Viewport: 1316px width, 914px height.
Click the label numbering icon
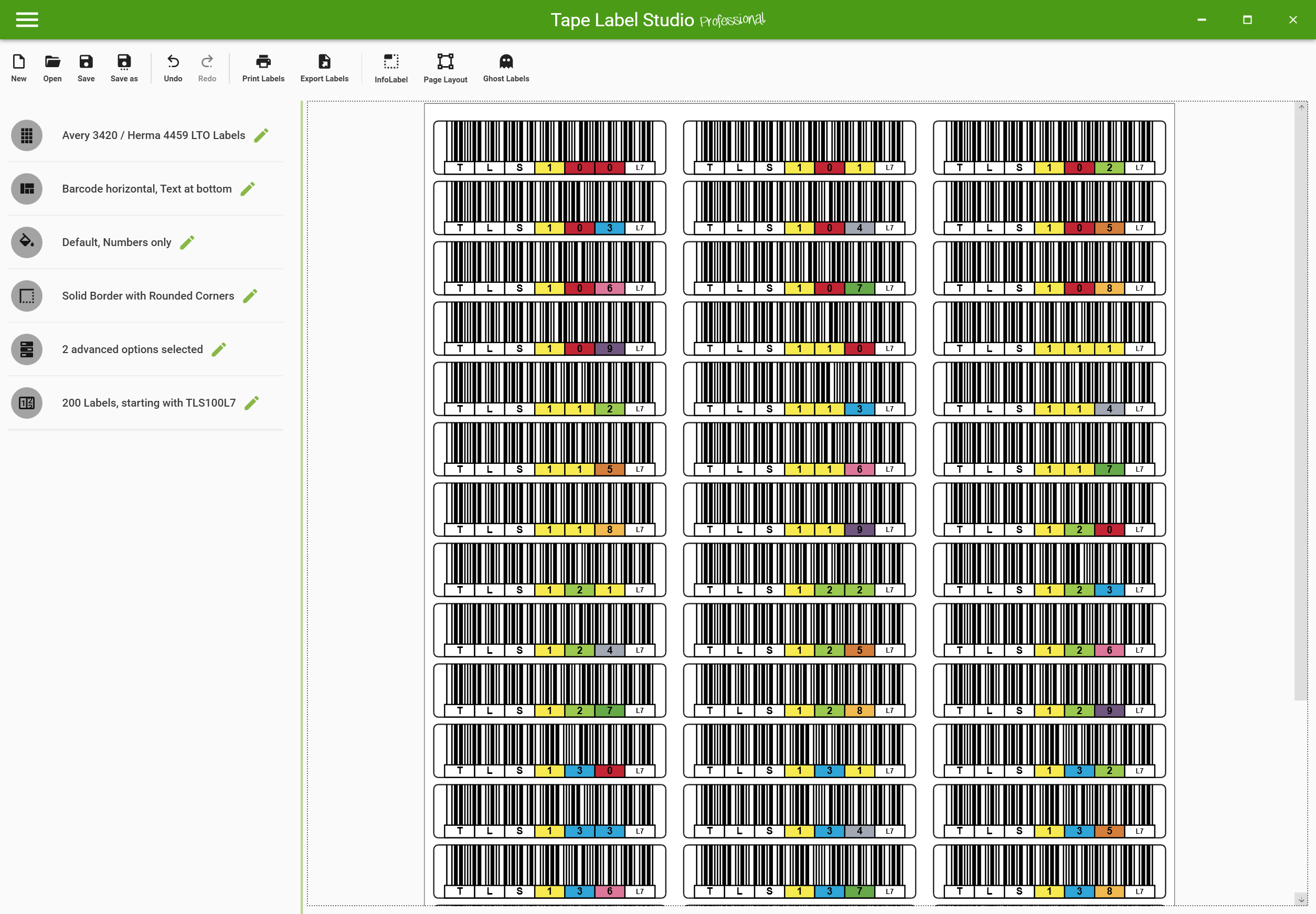27,402
